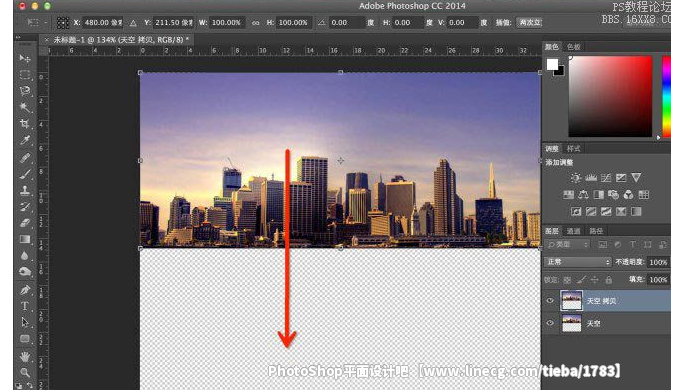Click the background color swatch
The width and height of the screenshot is (676, 390).
coord(559,71)
